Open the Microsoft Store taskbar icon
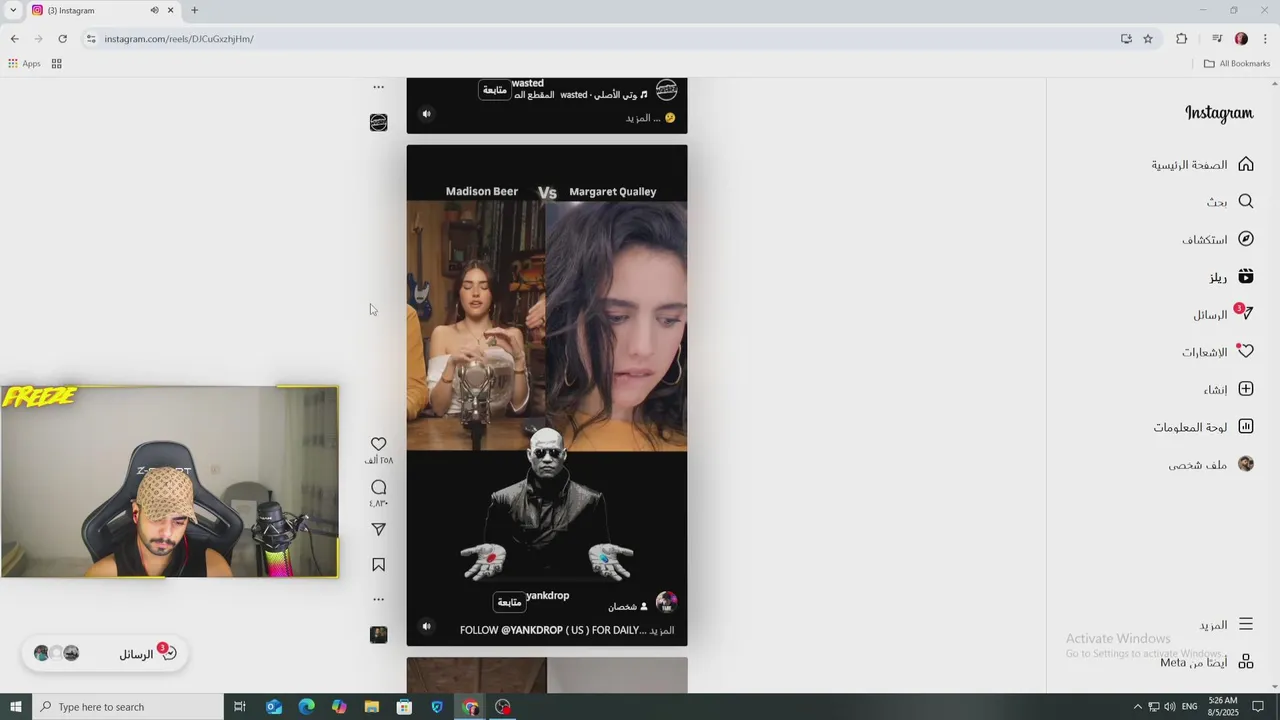Image resolution: width=1280 pixels, height=720 pixels. coord(404,707)
